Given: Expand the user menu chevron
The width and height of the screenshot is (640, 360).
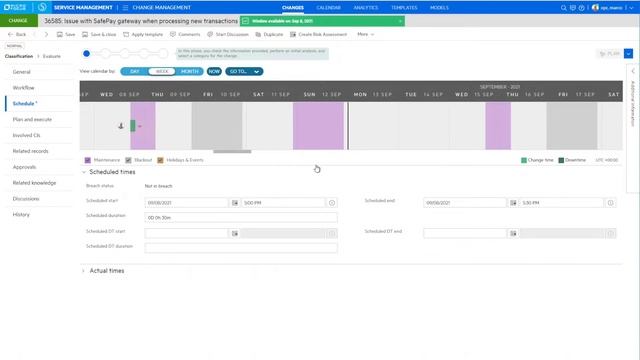Looking at the screenshot, I should pos(631,8).
